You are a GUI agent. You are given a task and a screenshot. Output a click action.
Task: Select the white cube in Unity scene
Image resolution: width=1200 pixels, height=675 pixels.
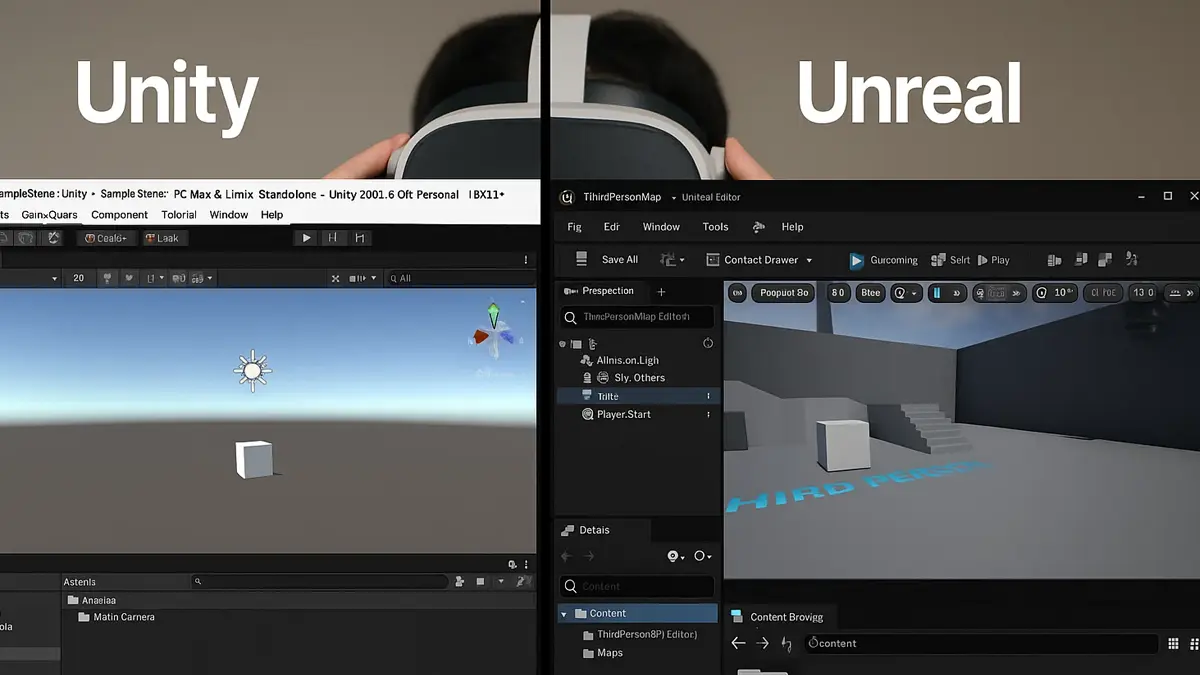[x=254, y=460]
